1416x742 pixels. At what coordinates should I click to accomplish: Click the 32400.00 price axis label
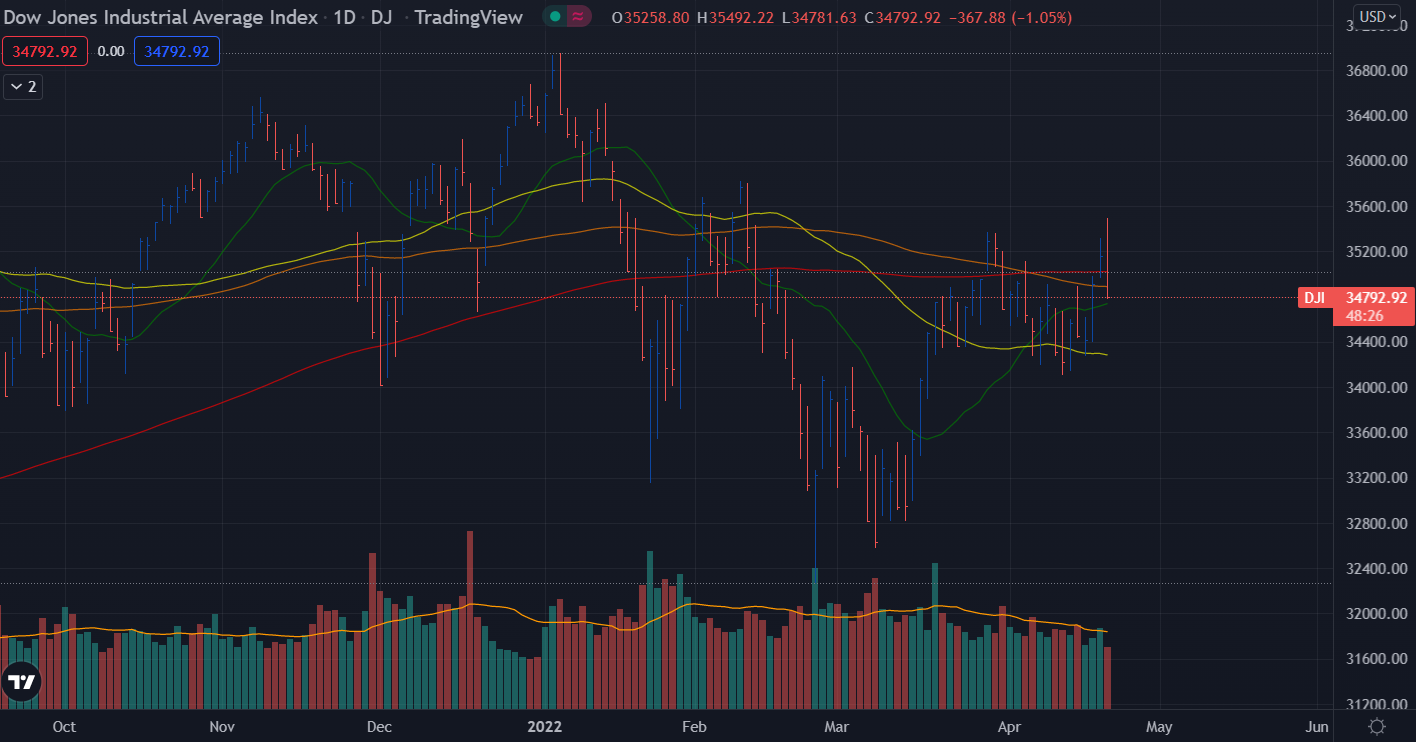coord(1376,569)
